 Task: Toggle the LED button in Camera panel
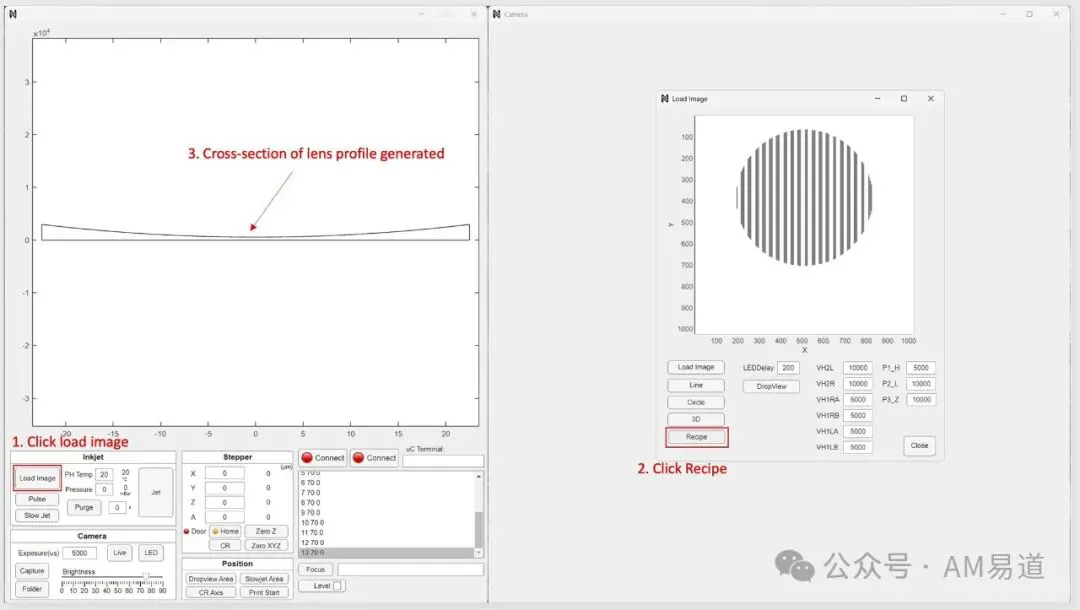[151, 553]
